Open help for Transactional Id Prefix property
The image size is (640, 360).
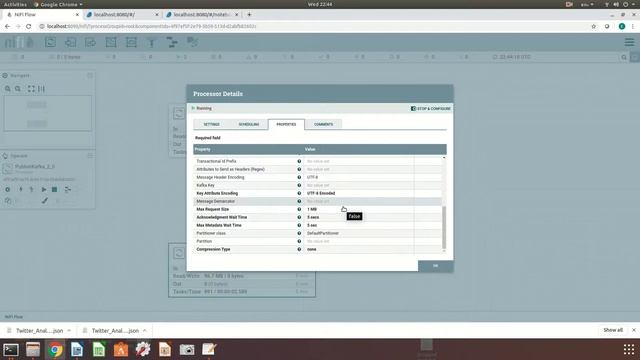(299, 161)
